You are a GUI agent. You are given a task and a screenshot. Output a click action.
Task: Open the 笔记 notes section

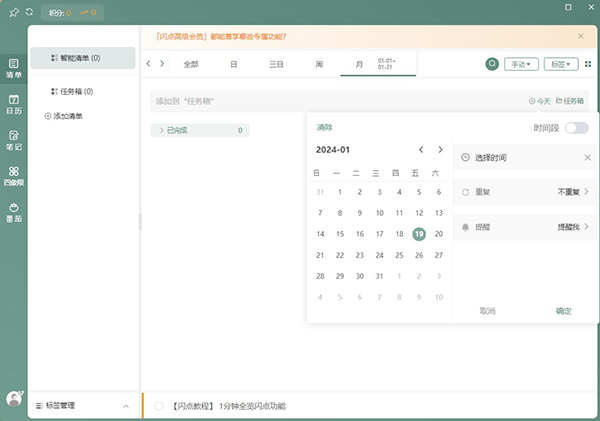(x=14, y=139)
